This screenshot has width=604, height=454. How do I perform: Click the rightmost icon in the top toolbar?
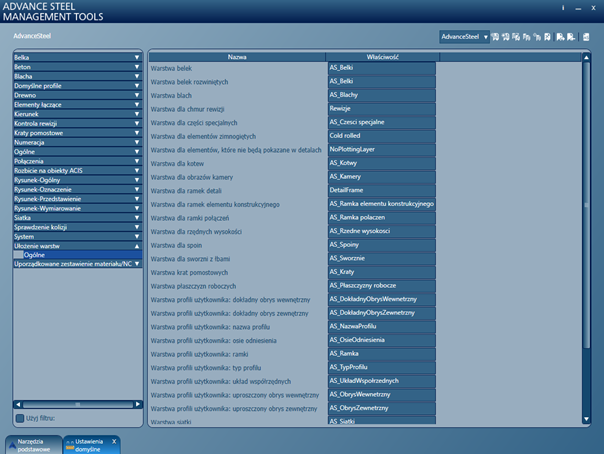pyautogui.click(x=585, y=37)
